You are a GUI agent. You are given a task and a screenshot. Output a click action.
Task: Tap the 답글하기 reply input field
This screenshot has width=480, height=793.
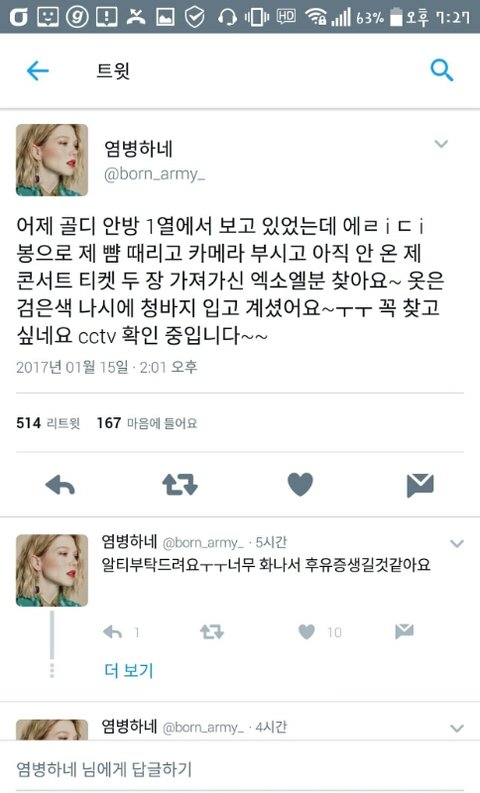[240, 769]
